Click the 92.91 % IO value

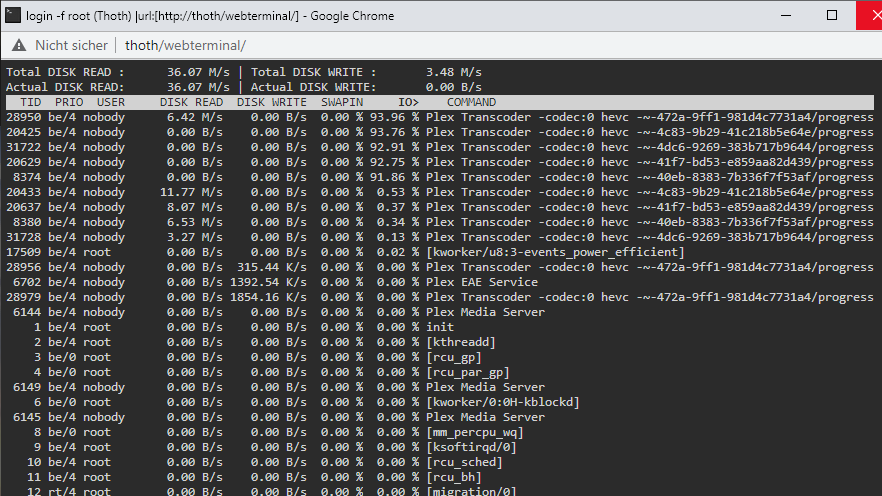tap(394, 147)
